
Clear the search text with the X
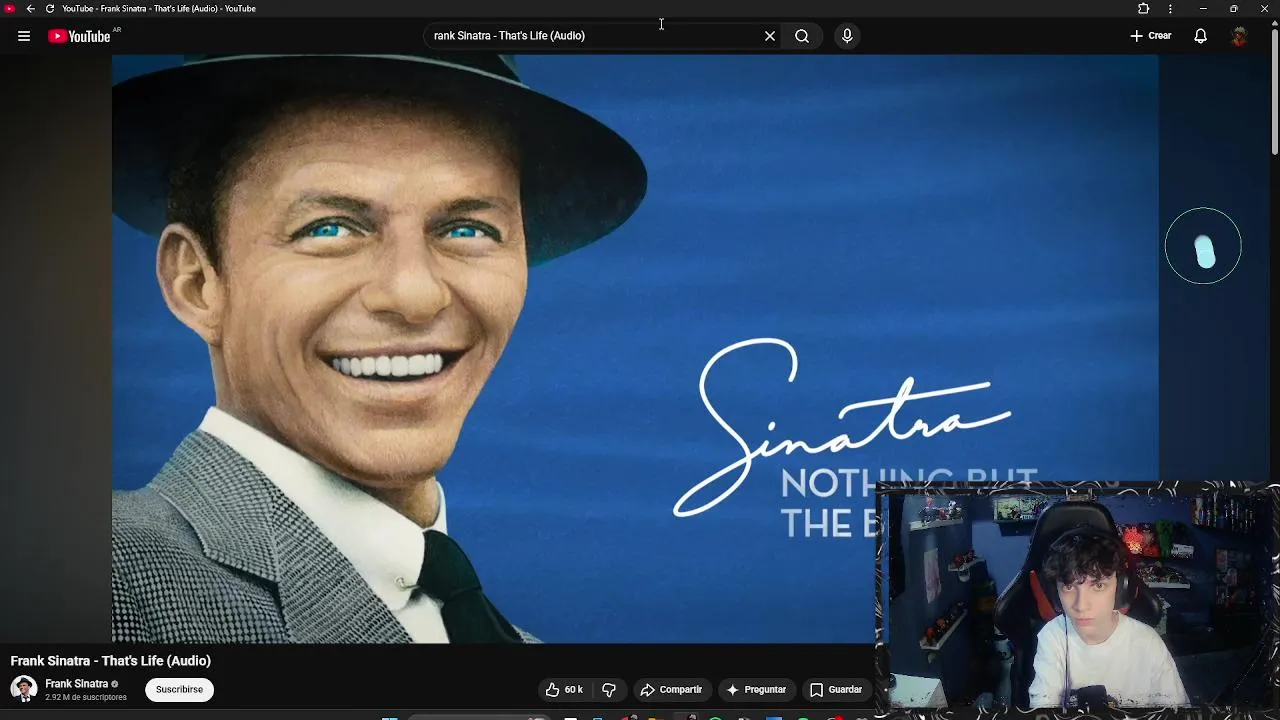click(770, 36)
